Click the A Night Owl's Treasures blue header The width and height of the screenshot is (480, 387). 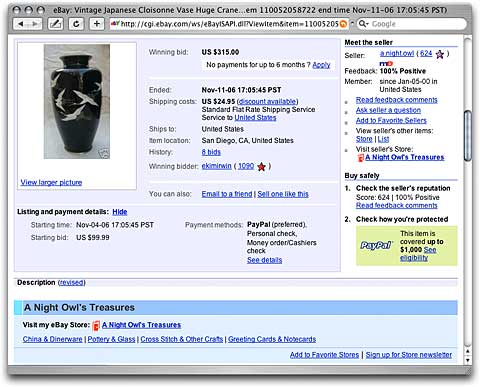236,307
